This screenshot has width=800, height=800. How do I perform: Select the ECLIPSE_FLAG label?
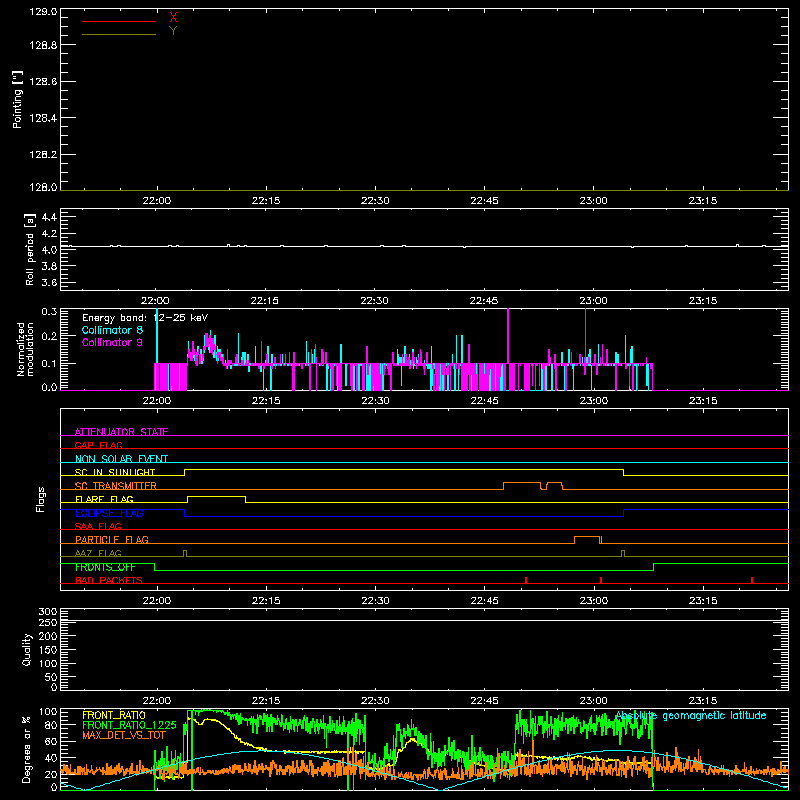109,513
